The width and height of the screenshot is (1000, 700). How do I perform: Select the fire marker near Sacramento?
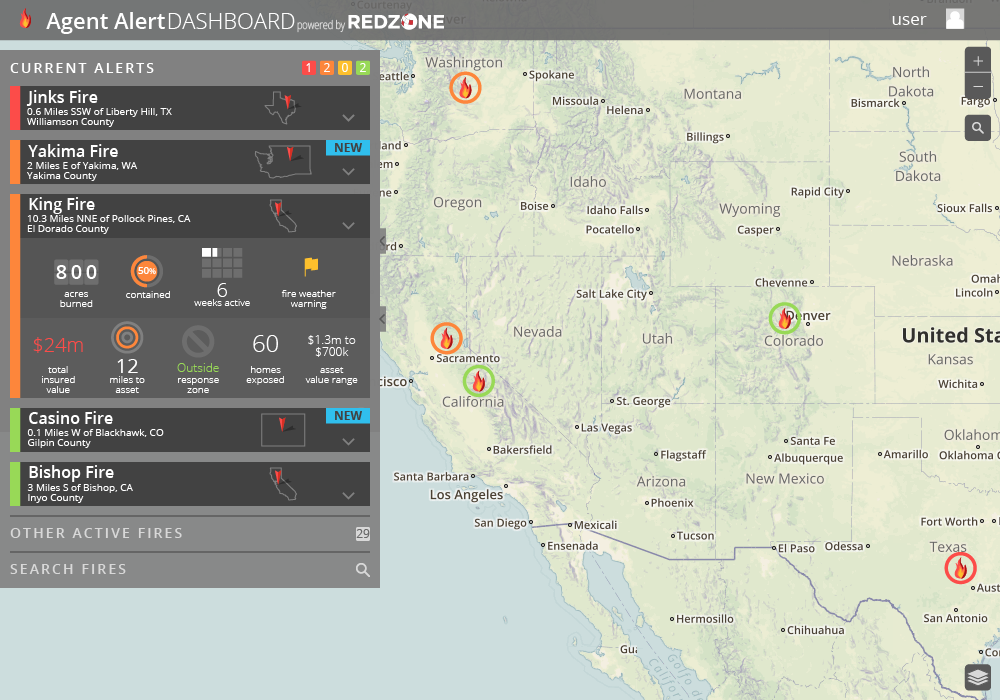(x=446, y=338)
